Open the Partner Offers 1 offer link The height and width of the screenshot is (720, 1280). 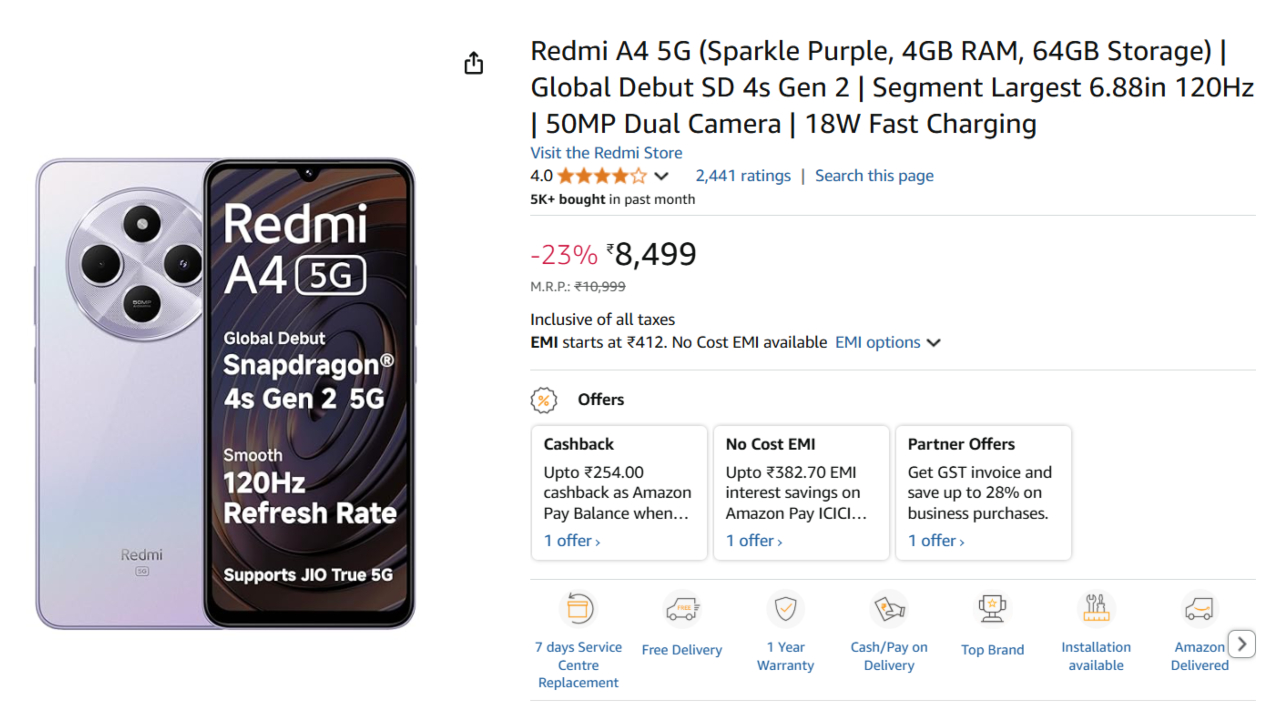click(936, 541)
